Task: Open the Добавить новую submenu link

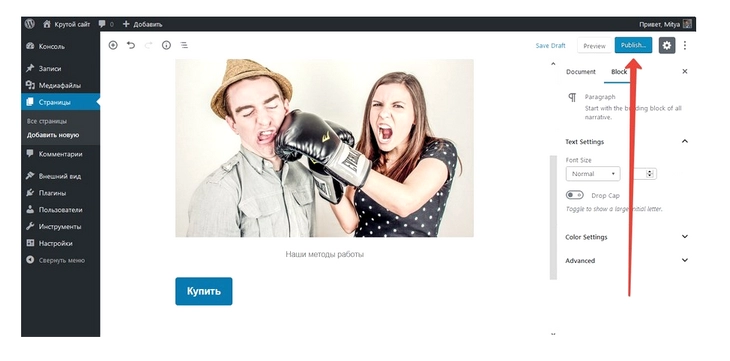Action: [x=53, y=135]
